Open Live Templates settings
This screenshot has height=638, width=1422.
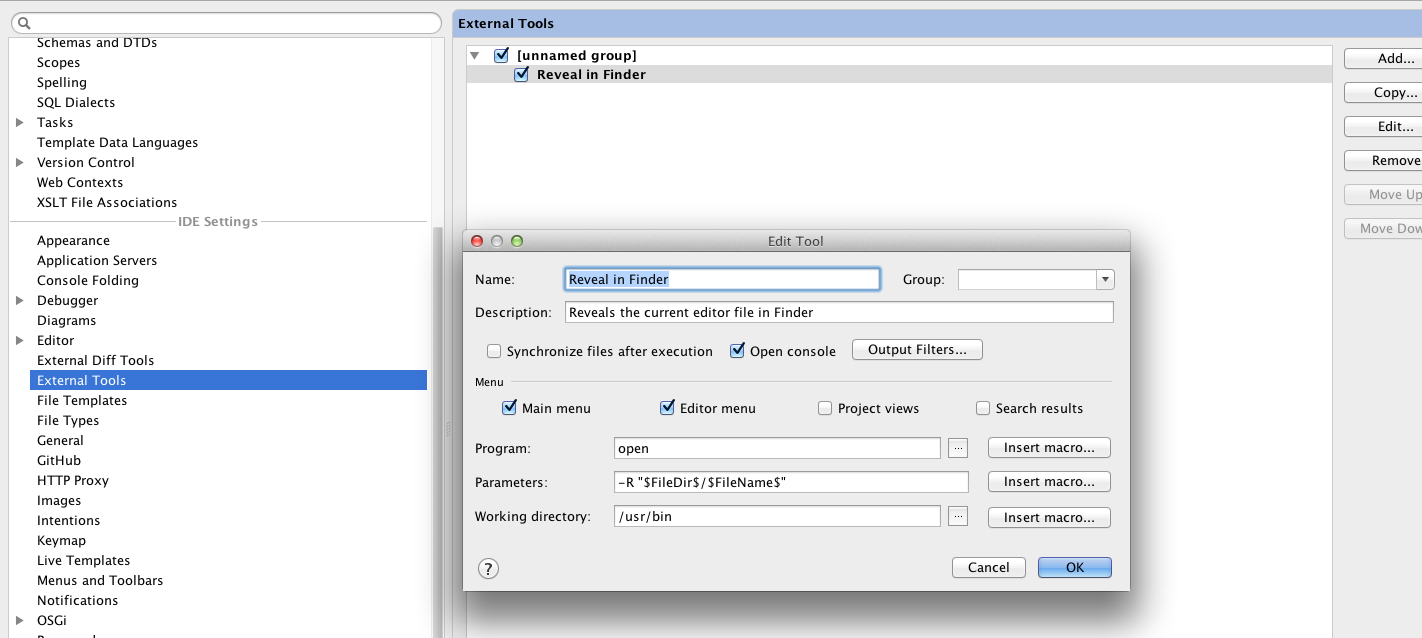pos(83,560)
